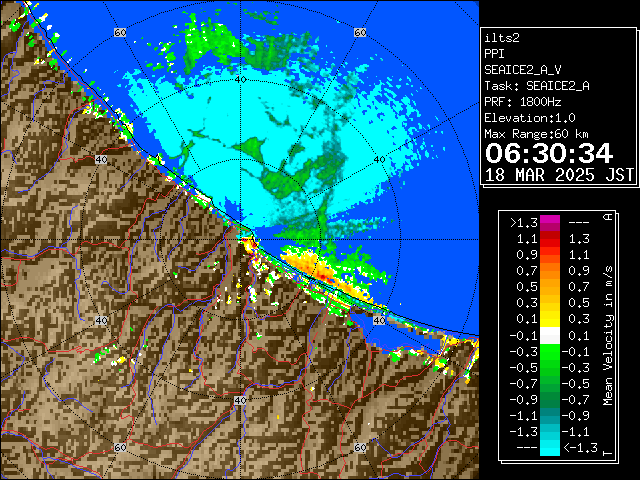The width and height of the screenshot is (640, 480).
Task: Click the "PPI" scan type label
Action: [x=494, y=54]
